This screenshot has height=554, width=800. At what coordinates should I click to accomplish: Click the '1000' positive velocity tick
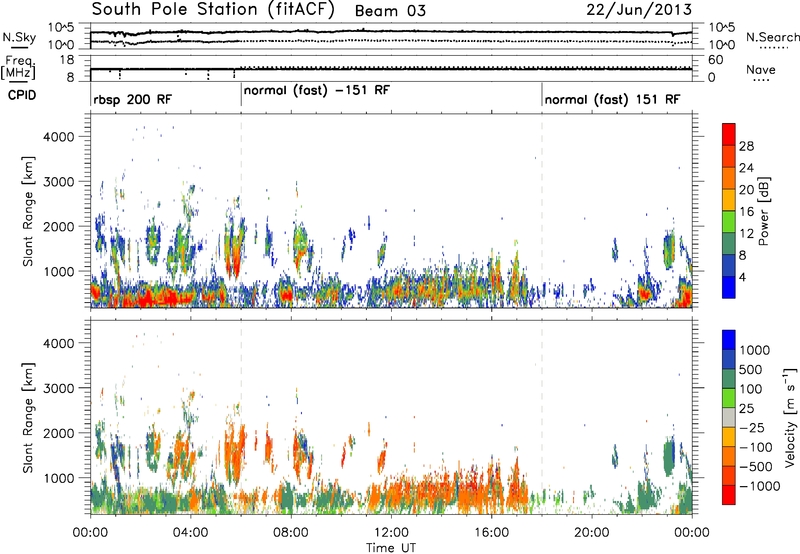tap(754, 350)
